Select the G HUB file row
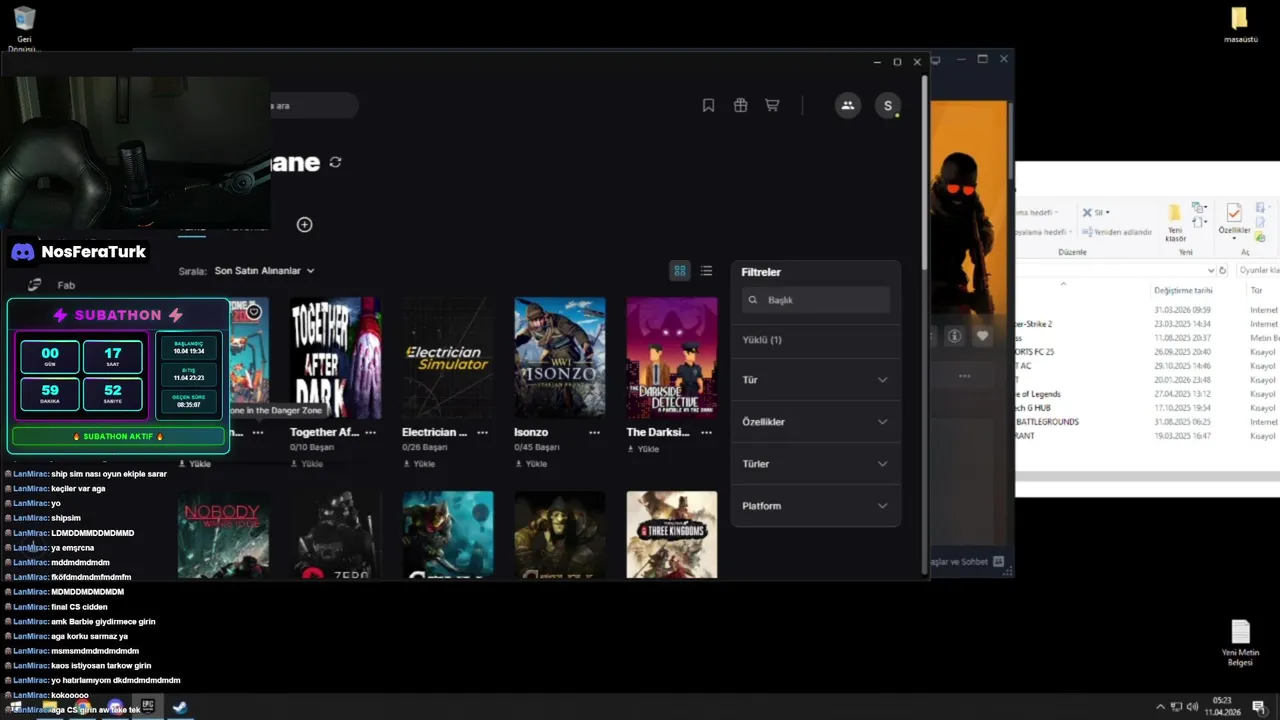1280x720 pixels. pos(1147,408)
